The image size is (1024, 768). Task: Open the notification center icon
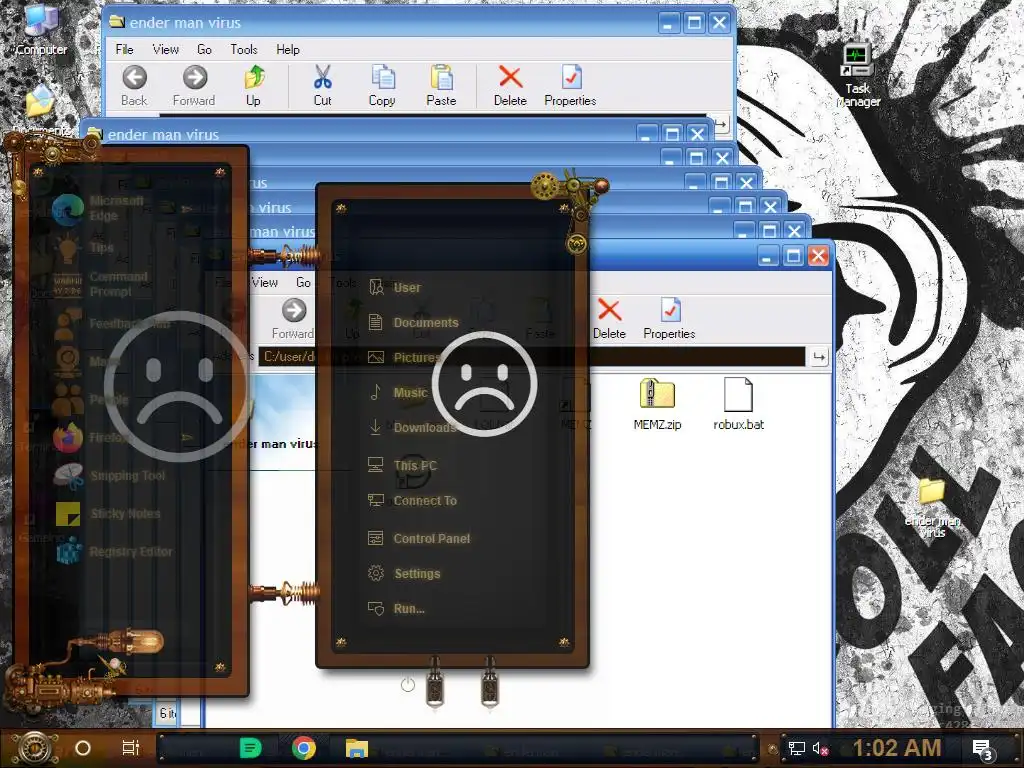pyautogui.click(x=983, y=750)
